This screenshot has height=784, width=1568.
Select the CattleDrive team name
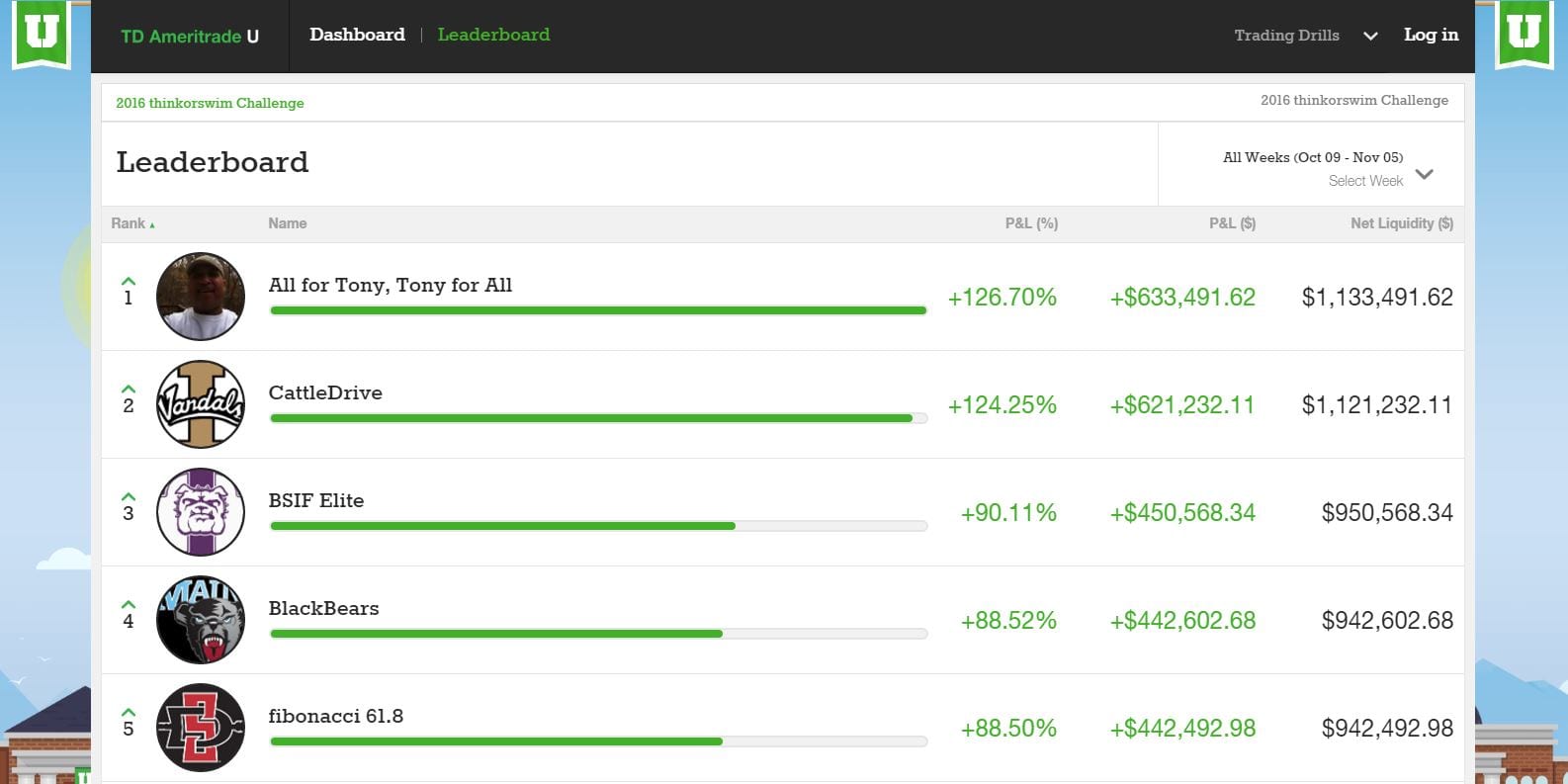click(x=325, y=392)
